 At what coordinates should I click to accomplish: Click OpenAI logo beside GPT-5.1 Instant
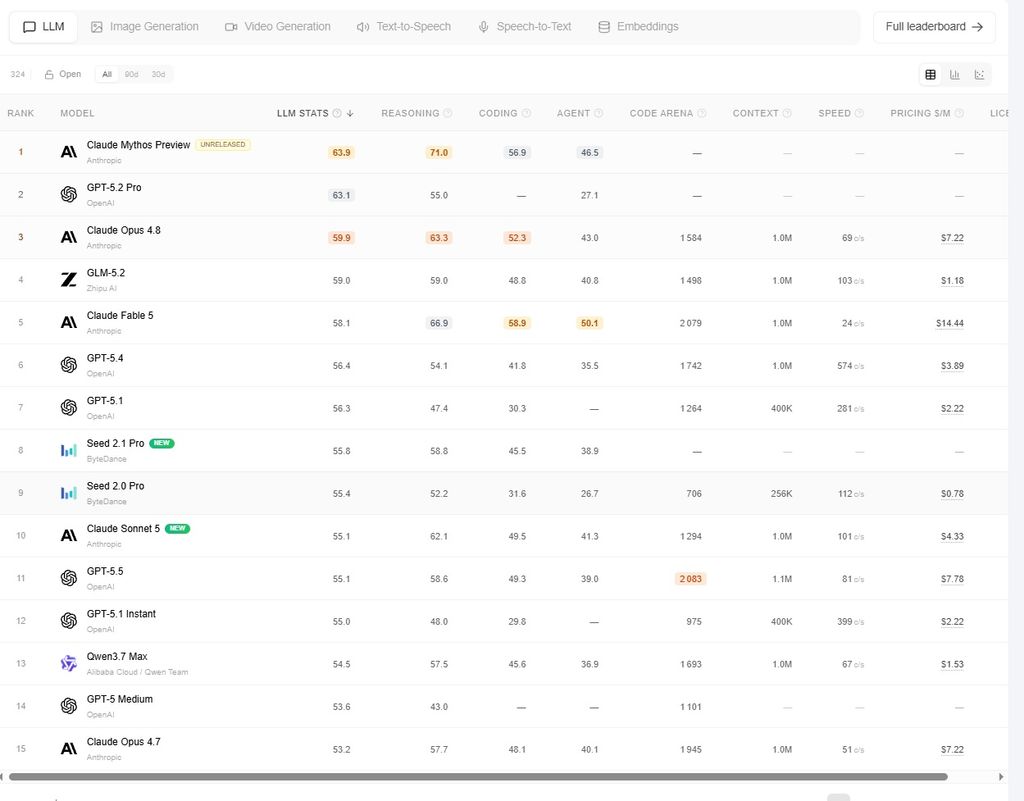pyautogui.click(x=69, y=621)
